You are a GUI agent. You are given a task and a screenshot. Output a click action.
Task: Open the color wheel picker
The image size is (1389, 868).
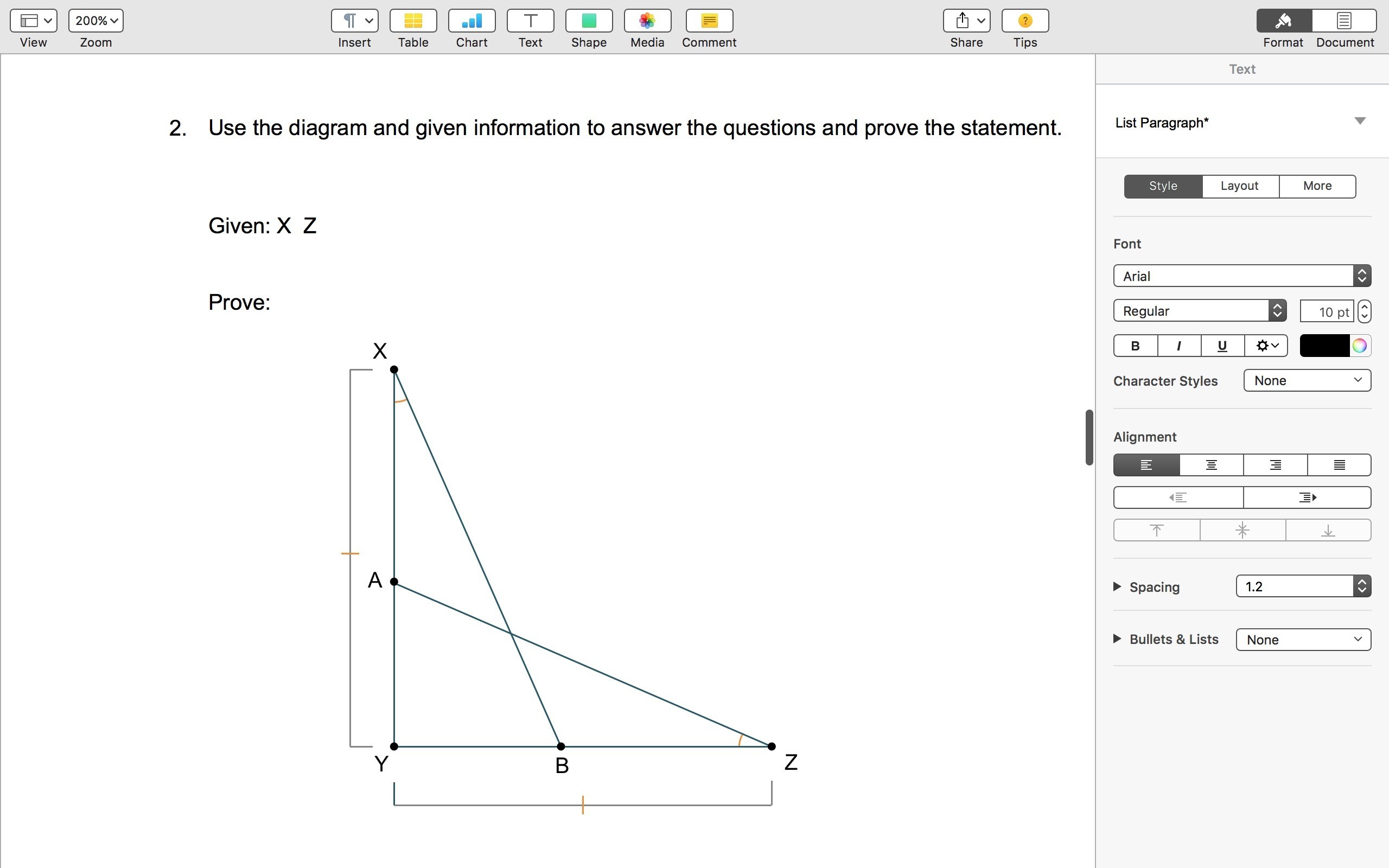[x=1359, y=346]
